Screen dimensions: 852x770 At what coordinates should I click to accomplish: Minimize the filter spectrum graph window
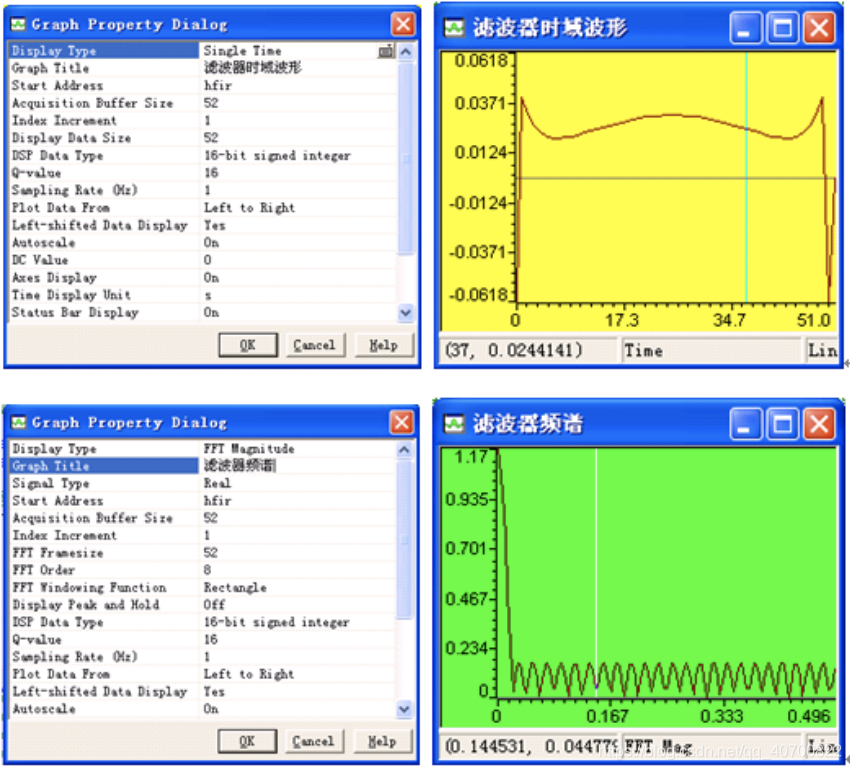point(746,424)
